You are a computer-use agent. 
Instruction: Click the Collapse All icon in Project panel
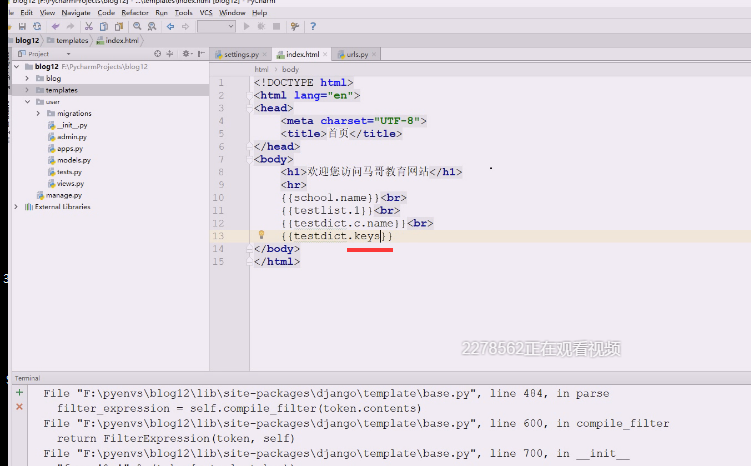[170, 54]
